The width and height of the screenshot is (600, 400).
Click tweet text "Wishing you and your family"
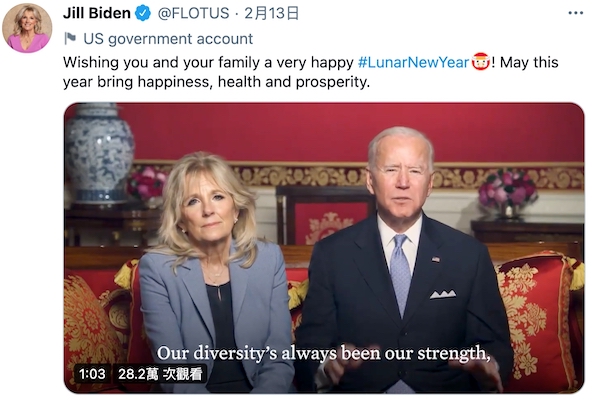160,62
